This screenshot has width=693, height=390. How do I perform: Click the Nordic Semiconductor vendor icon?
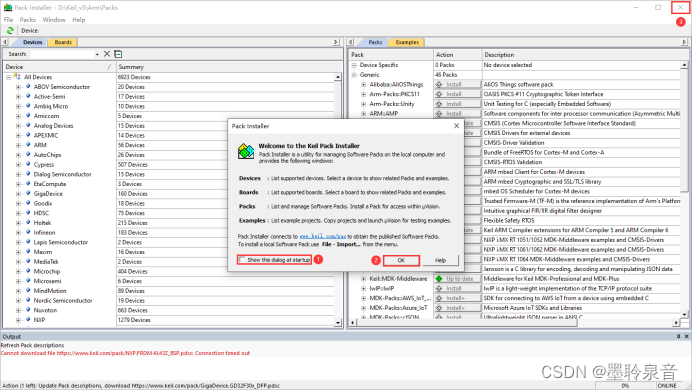click(x=28, y=300)
